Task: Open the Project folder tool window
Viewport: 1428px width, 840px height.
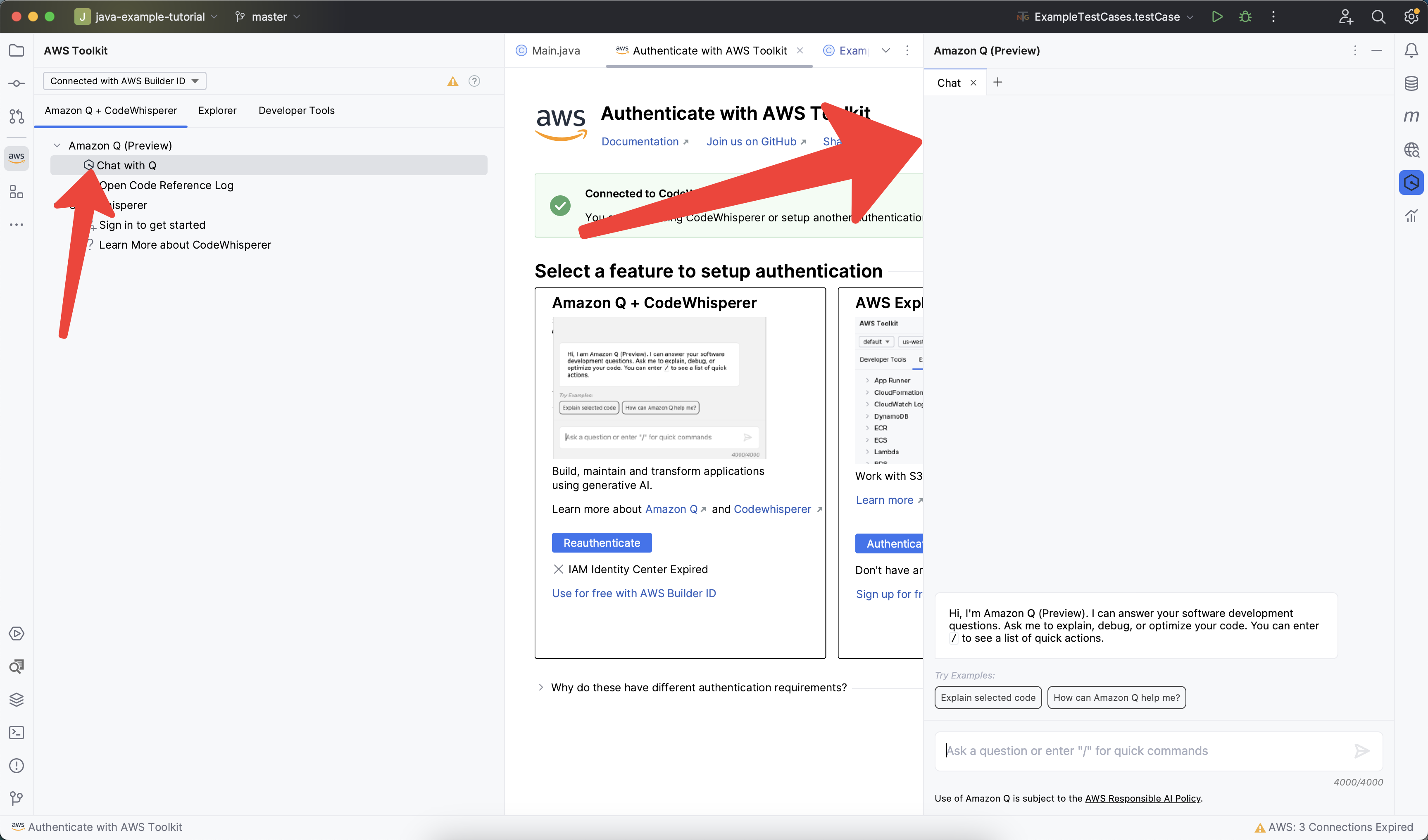Action: coord(17,50)
